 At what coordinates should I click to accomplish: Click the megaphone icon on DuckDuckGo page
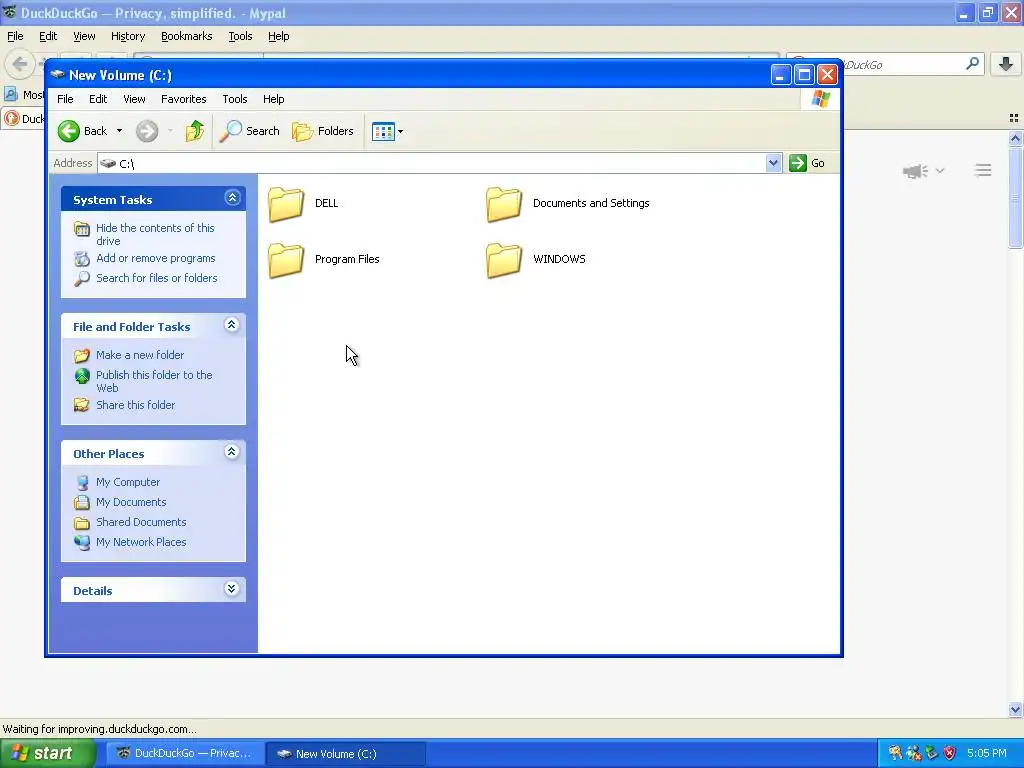tap(915, 171)
